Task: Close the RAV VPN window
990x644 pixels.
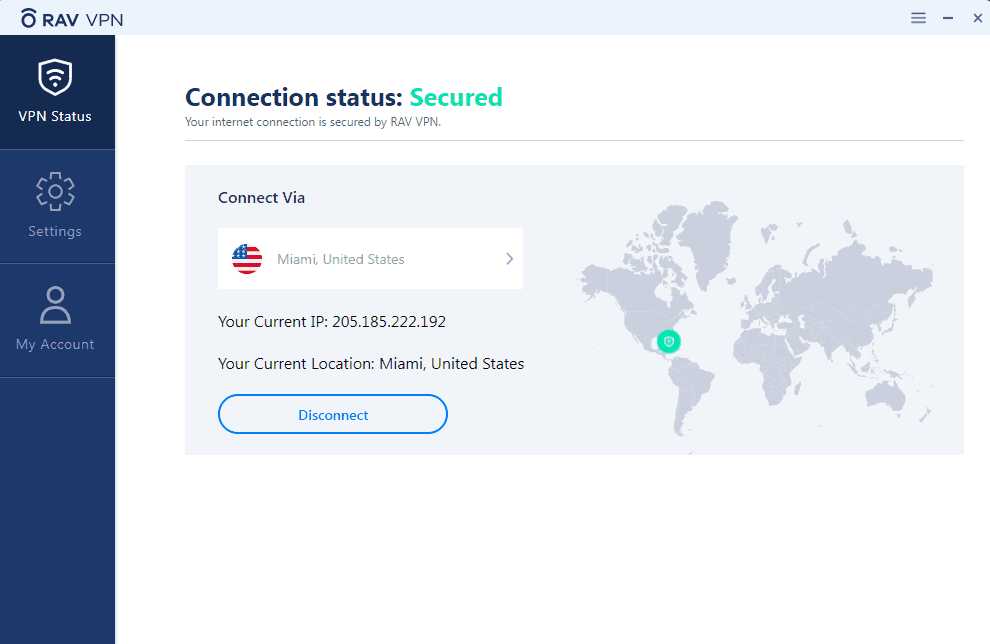Action: click(x=977, y=18)
